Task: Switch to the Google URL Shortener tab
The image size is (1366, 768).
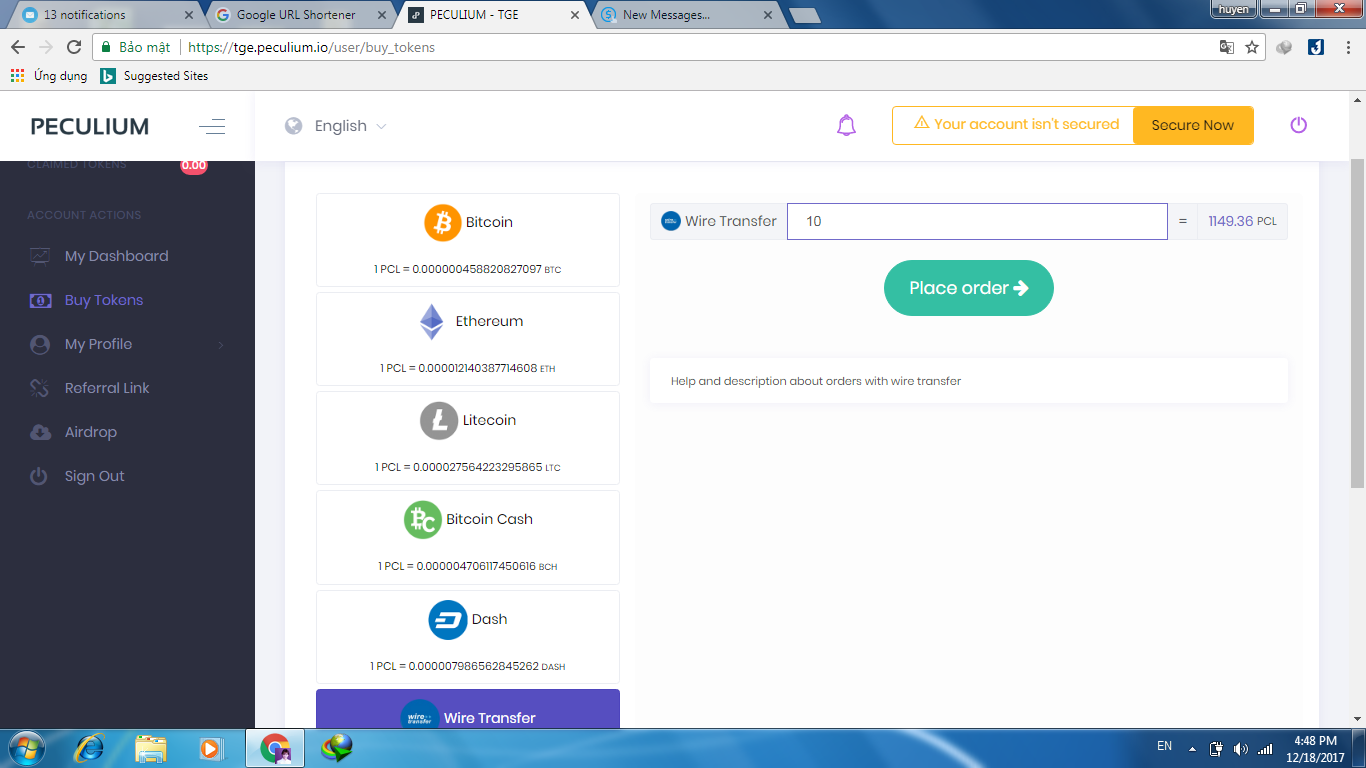Action: pyautogui.click(x=298, y=15)
